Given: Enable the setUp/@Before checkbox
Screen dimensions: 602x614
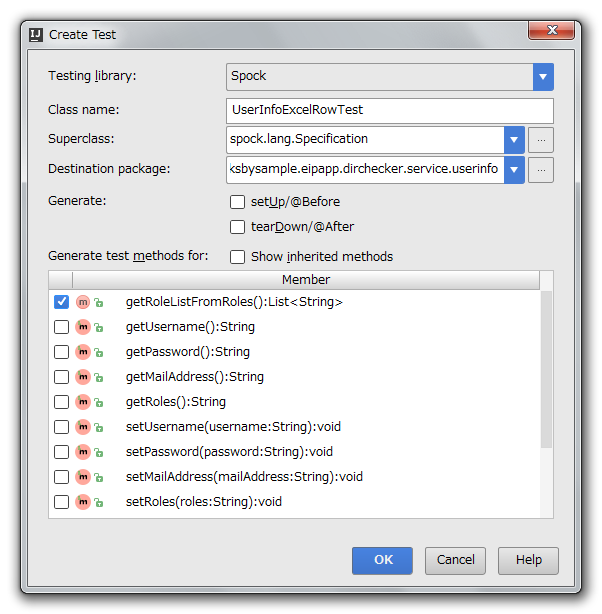Looking at the screenshot, I should tap(237, 202).
